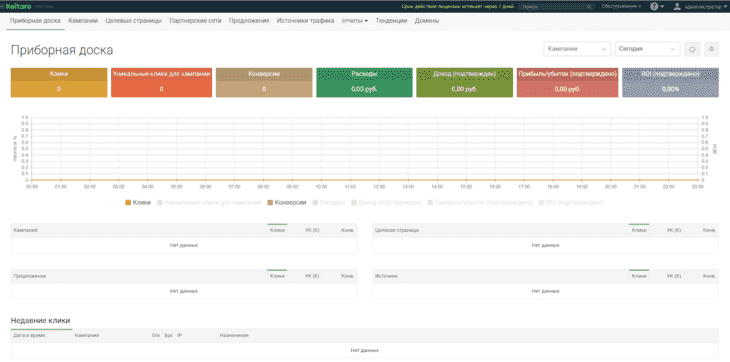730x362 pixels.
Task: Sort Источник table by Клики column
Action: 639,276
